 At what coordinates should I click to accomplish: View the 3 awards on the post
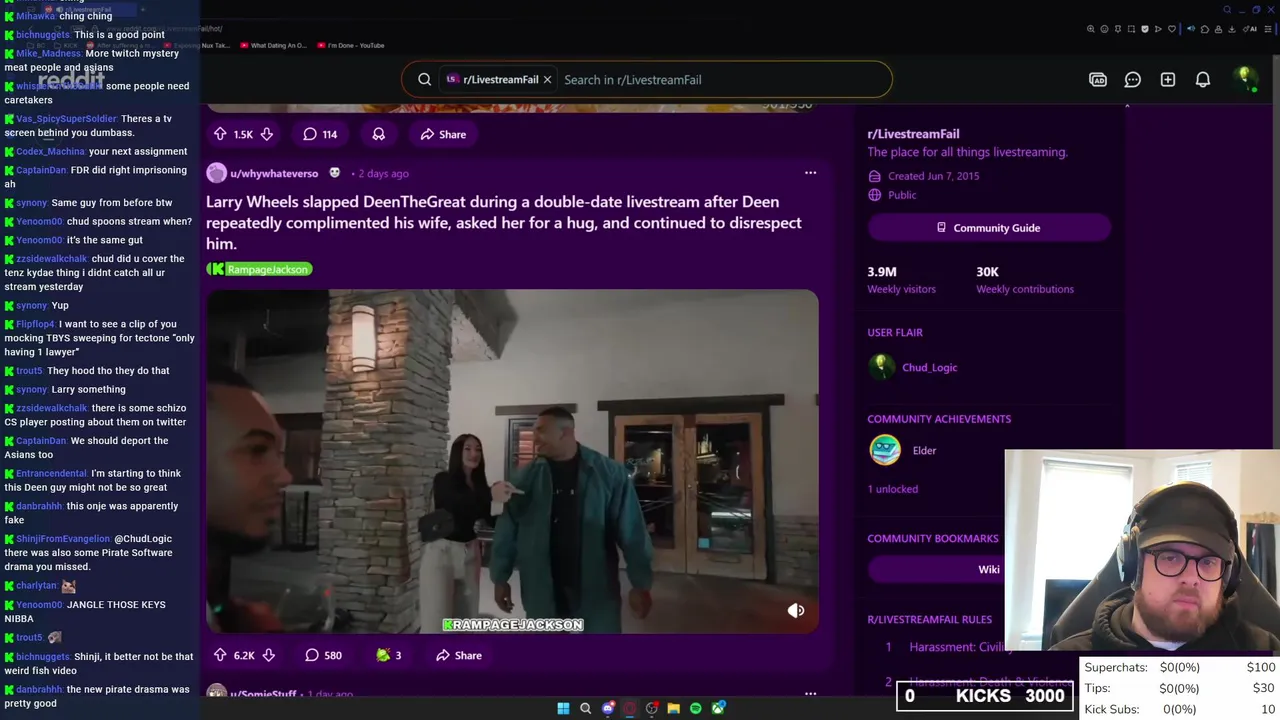click(388, 655)
